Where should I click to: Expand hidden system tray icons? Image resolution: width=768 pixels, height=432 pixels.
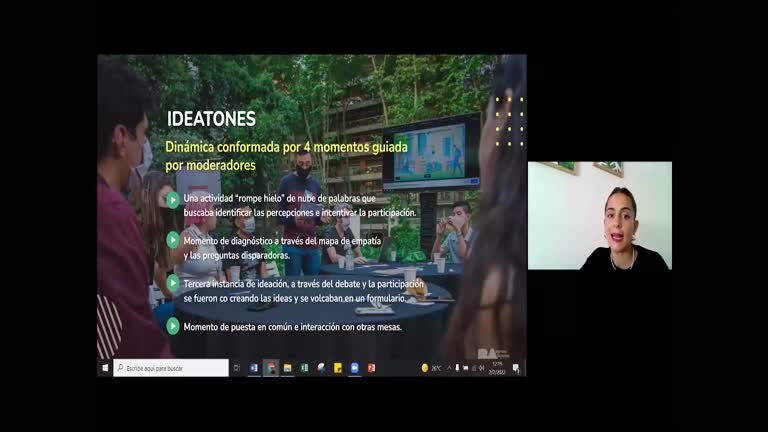[447, 368]
